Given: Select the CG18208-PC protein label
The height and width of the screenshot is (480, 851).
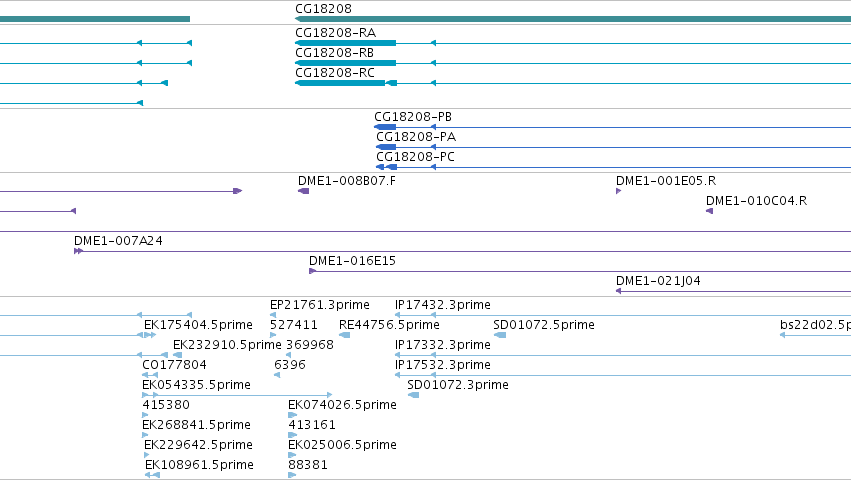Looking at the screenshot, I should coord(416,157).
